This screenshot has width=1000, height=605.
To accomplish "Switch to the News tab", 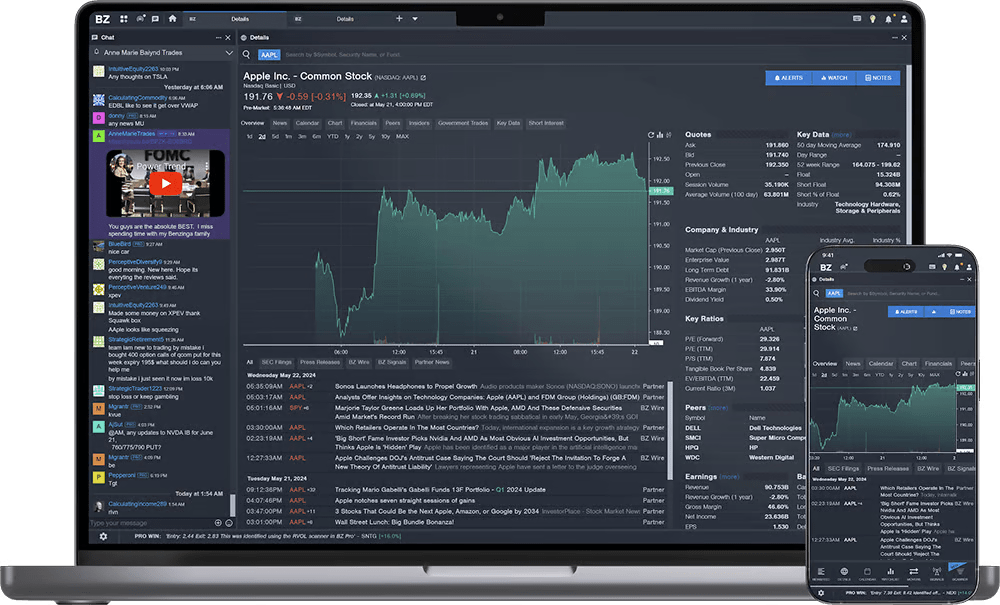I will (280, 123).
